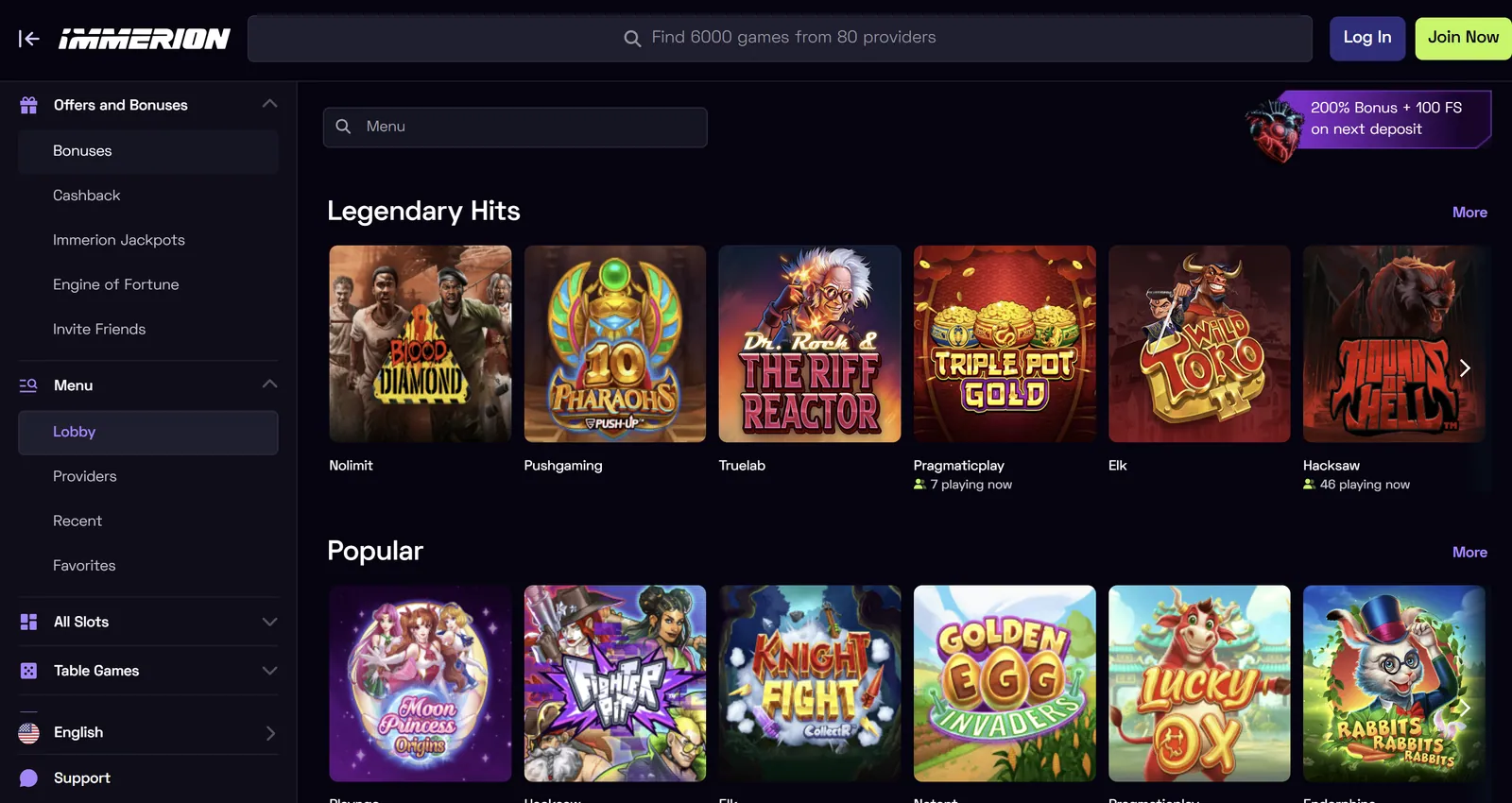Image resolution: width=1512 pixels, height=803 pixels.
Task: Open the Rabbits Rabbits Rabbits thumbnail
Action: (x=1394, y=684)
